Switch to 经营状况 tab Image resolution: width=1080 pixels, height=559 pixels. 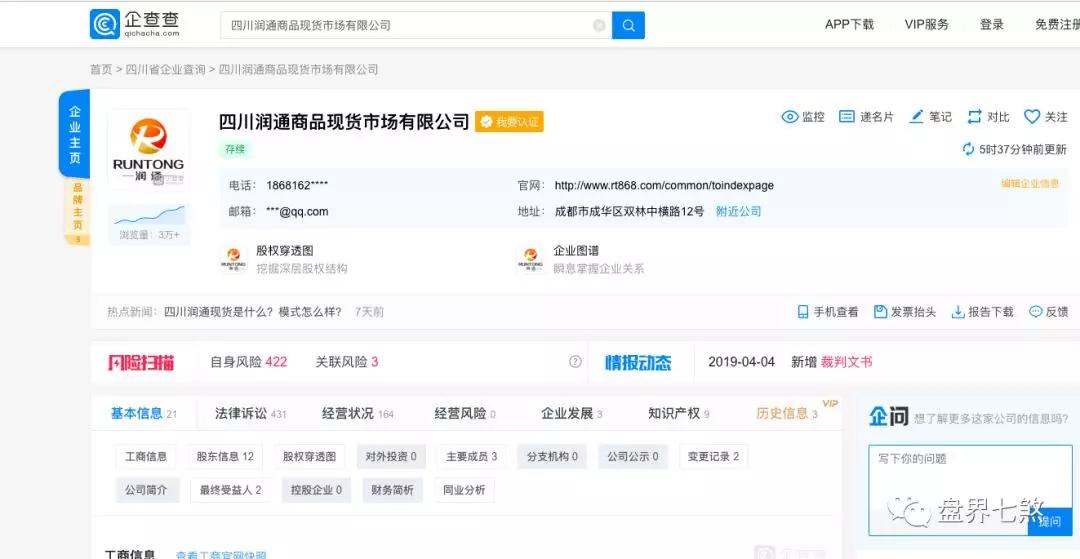point(357,414)
